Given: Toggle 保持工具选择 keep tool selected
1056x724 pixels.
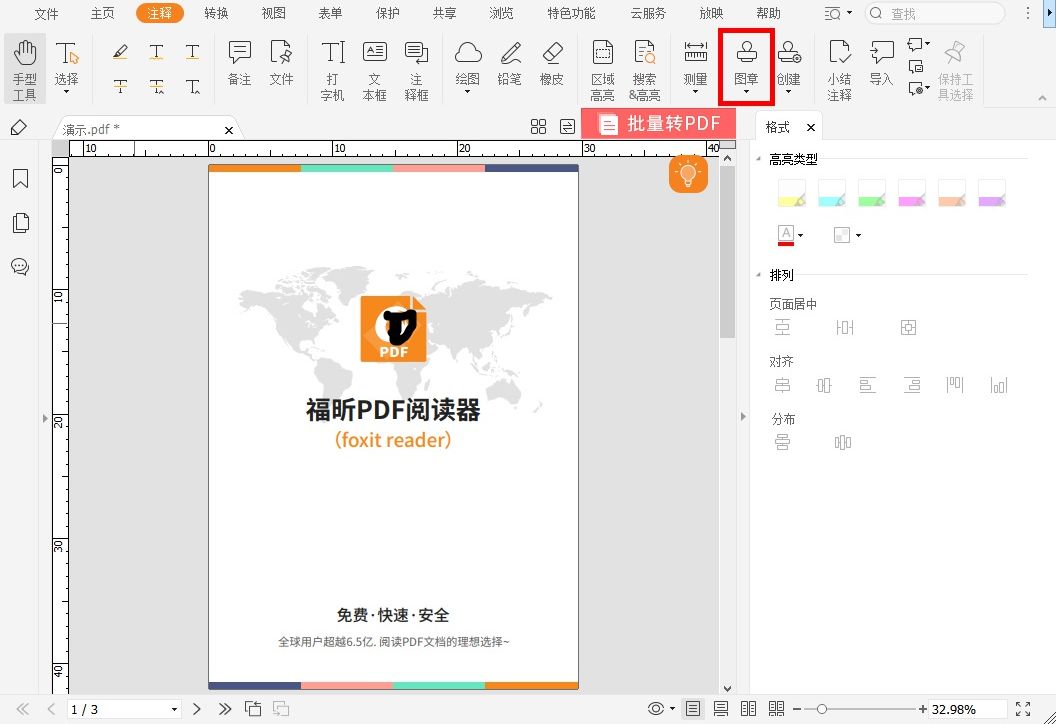Looking at the screenshot, I should coord(953,66).
